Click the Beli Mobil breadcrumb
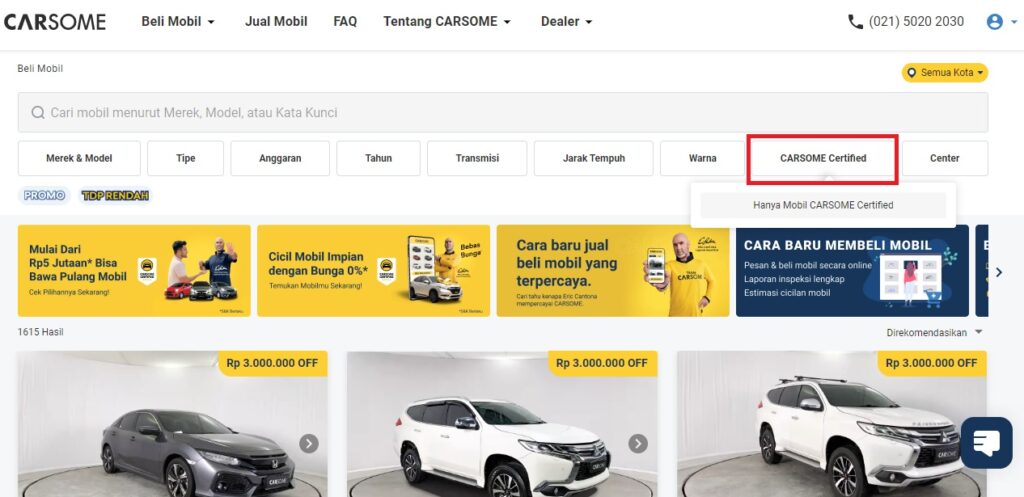Viewport: 1024px width, 497px height. (x=40, y=69)
